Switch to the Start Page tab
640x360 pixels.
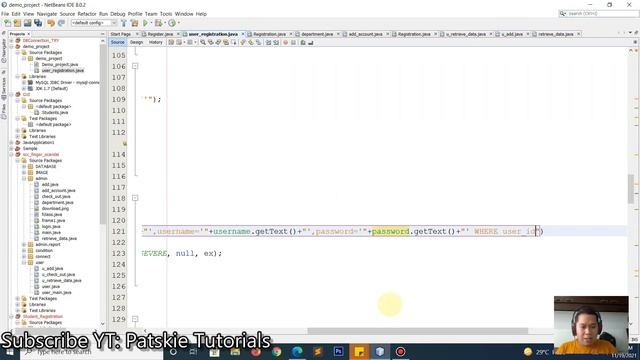[121, 34]
